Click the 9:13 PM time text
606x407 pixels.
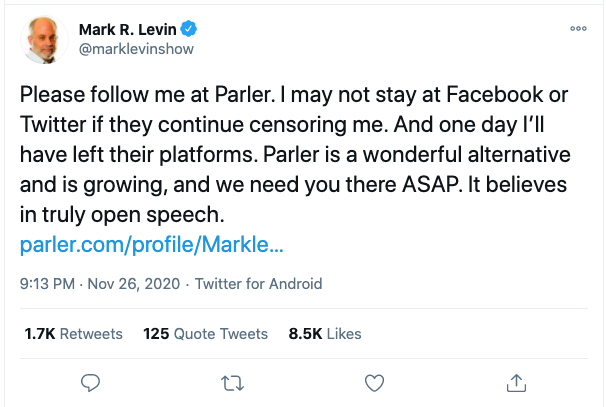pyautogui.click(x=47, y=284)
